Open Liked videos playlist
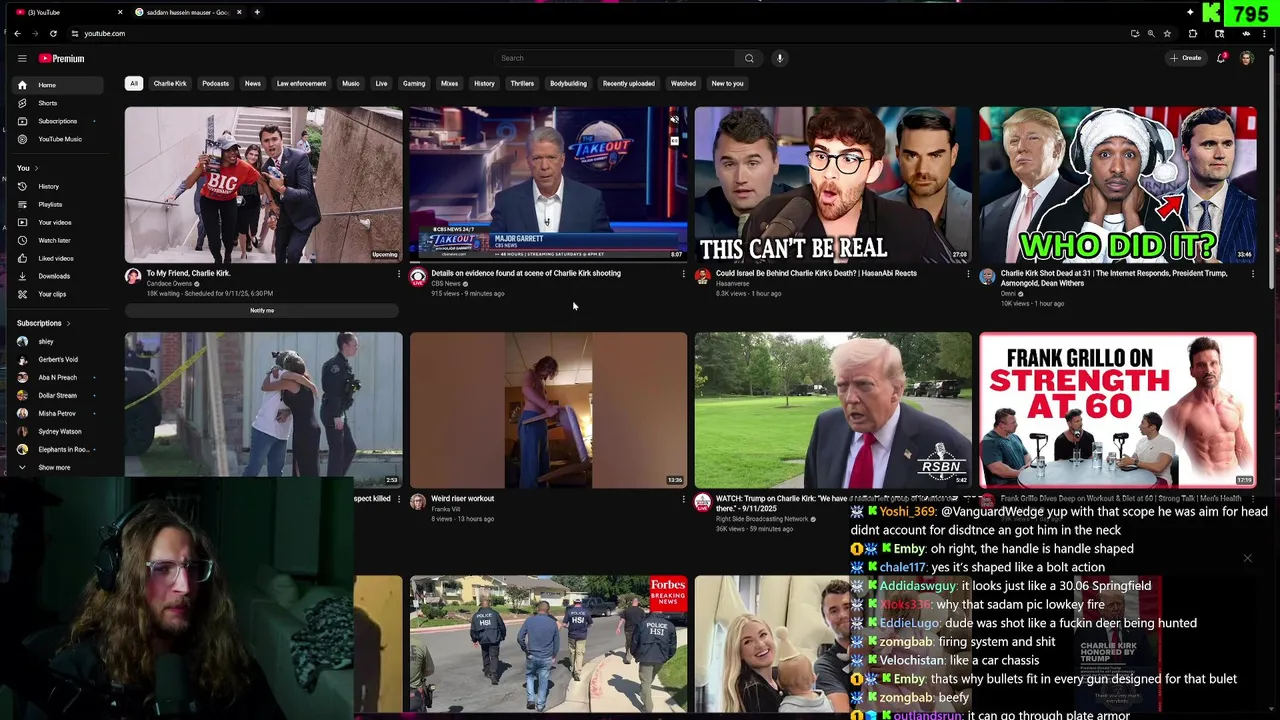 click(x=58, y=258)
